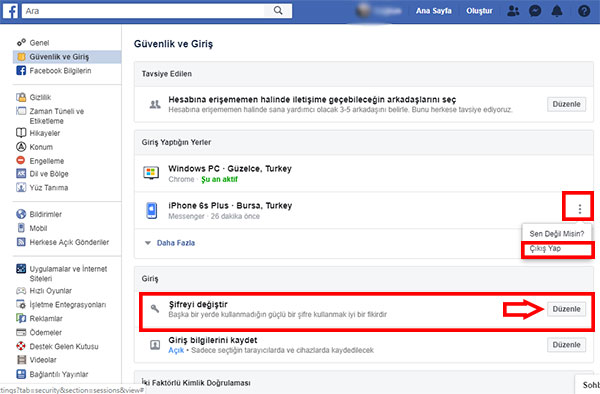600x394 pixels.
Task: Click the Ara search input field
Action: pos(143,11)
